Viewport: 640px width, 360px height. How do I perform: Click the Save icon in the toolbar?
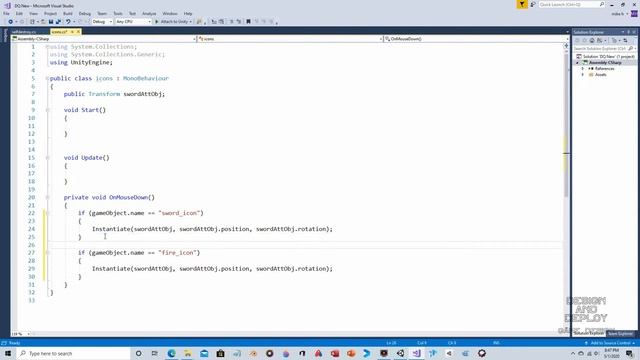coord(51,22)
